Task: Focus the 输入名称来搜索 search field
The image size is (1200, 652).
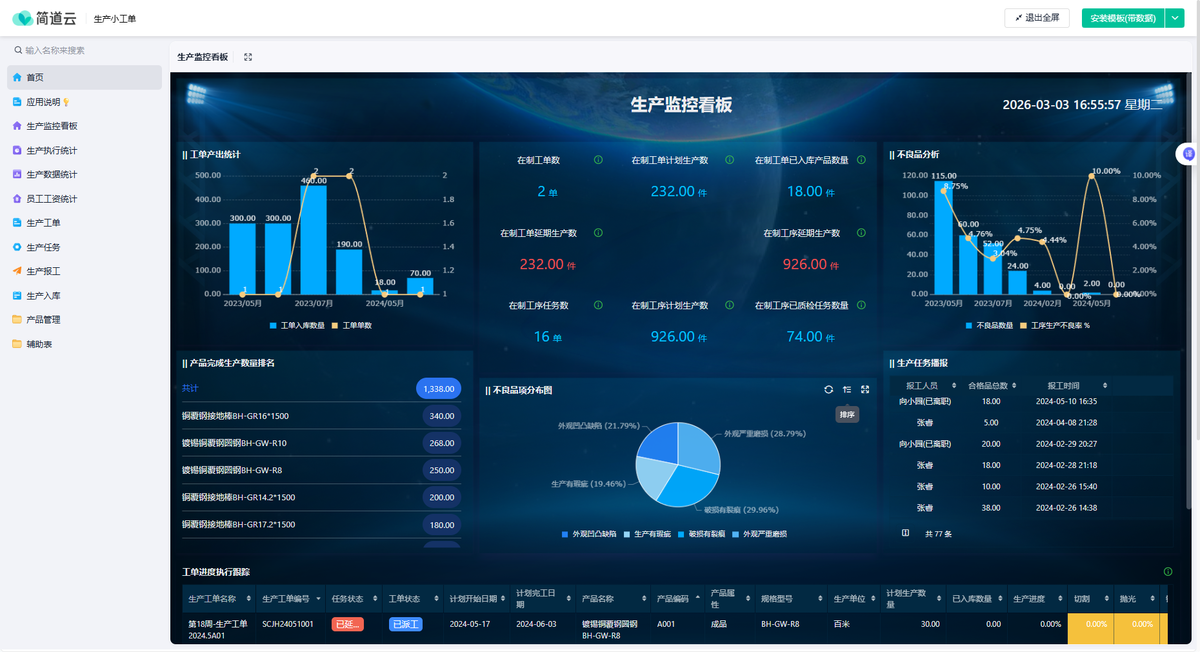Action: (x=85, y=50)
